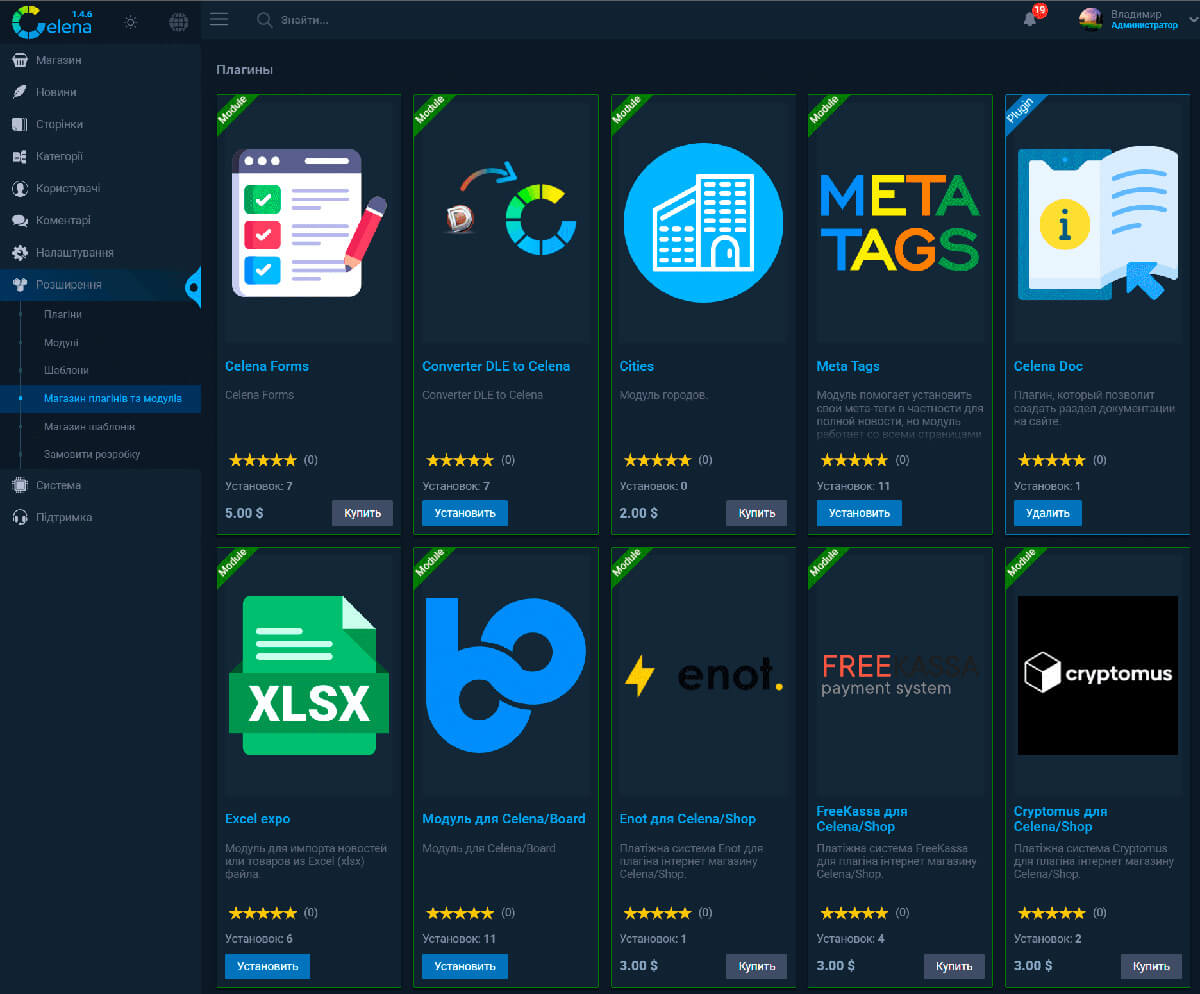Screen dimensions: 1200x994
Task: Open the notifications bell
Action: point(1030,19)
